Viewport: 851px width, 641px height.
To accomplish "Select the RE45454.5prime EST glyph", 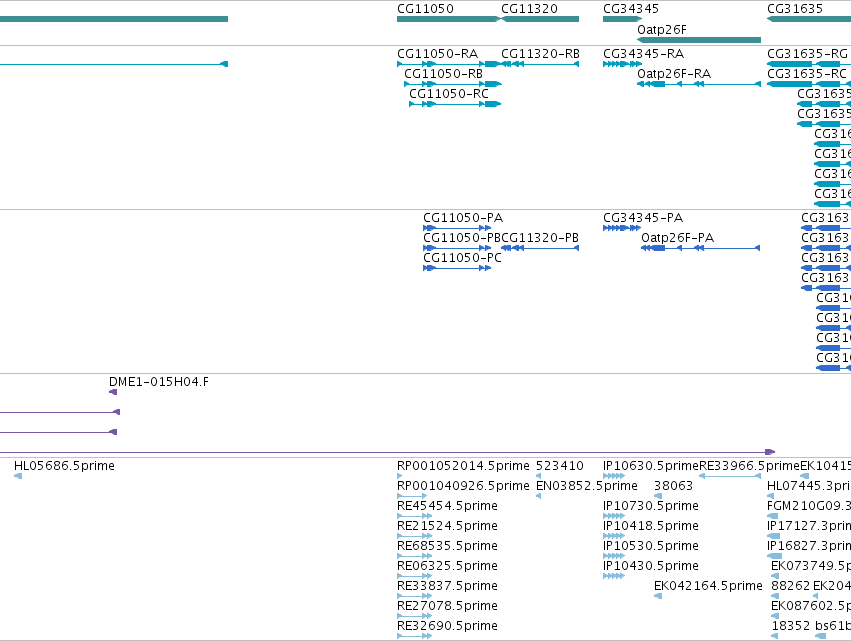I will point(415,516).
